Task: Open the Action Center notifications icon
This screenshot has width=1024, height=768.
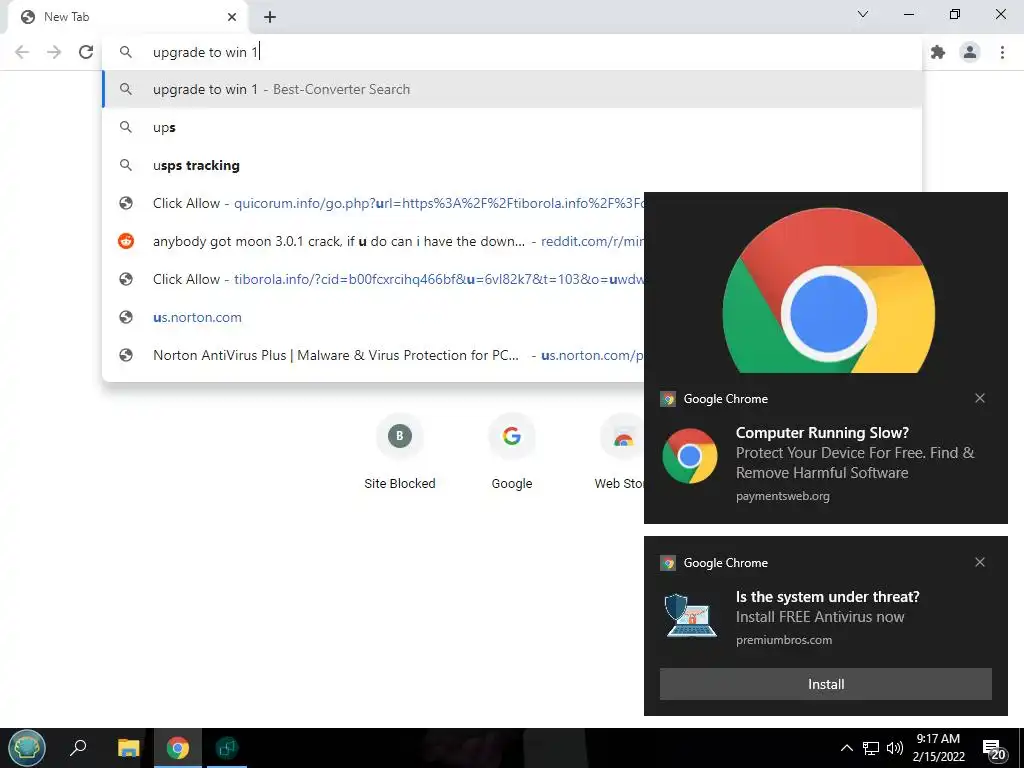Action: (x=994, y=749)
